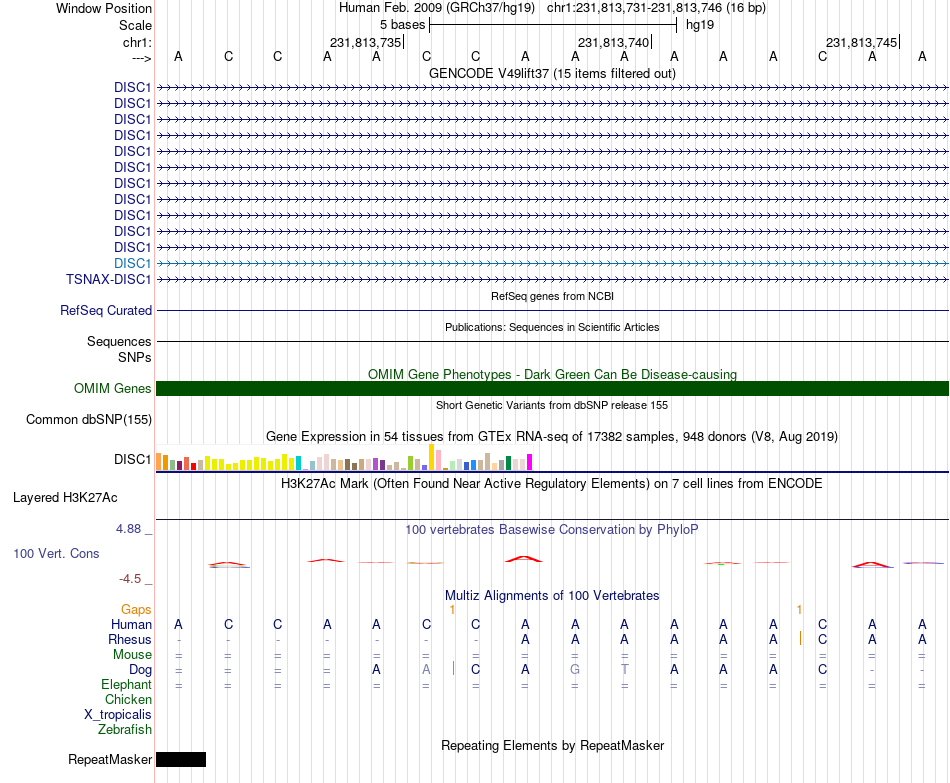Click the Multiz Alignments of 100 Vertebrates title
The image size is (950, 783).
click(x=552, y=596)
